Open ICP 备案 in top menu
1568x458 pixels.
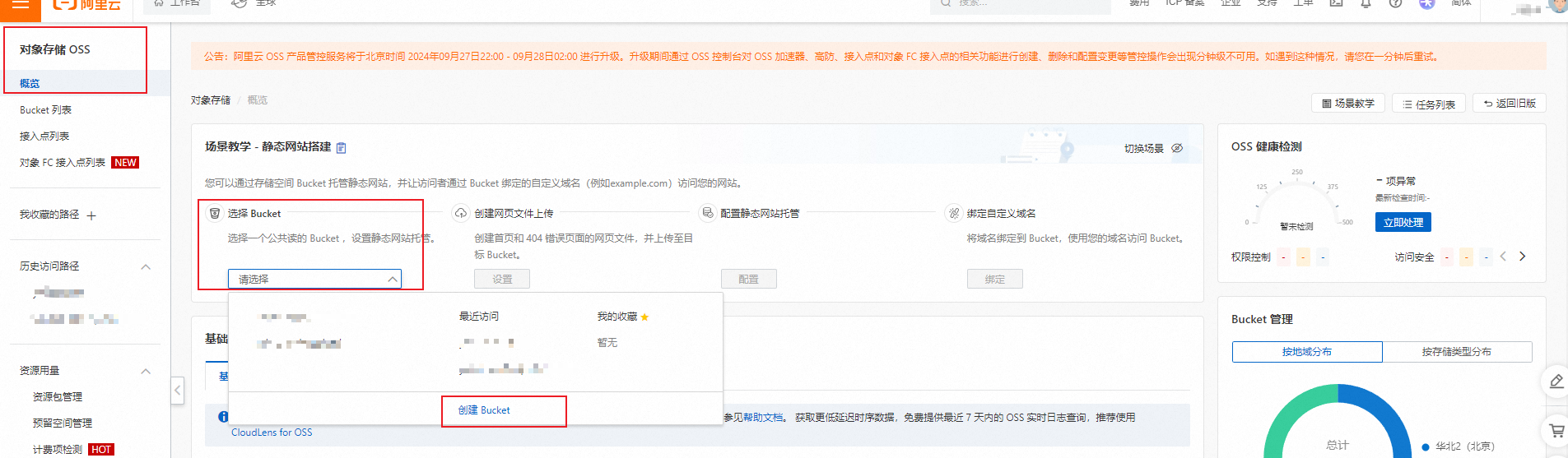[1185, 3]
